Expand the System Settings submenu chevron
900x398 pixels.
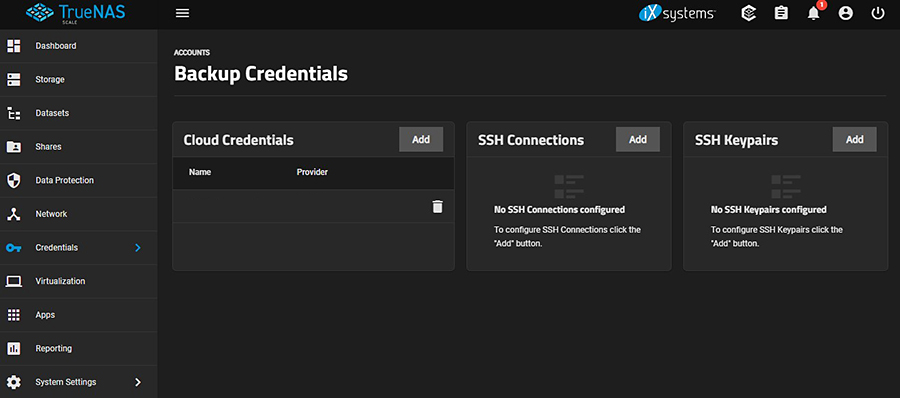[137, 382]
